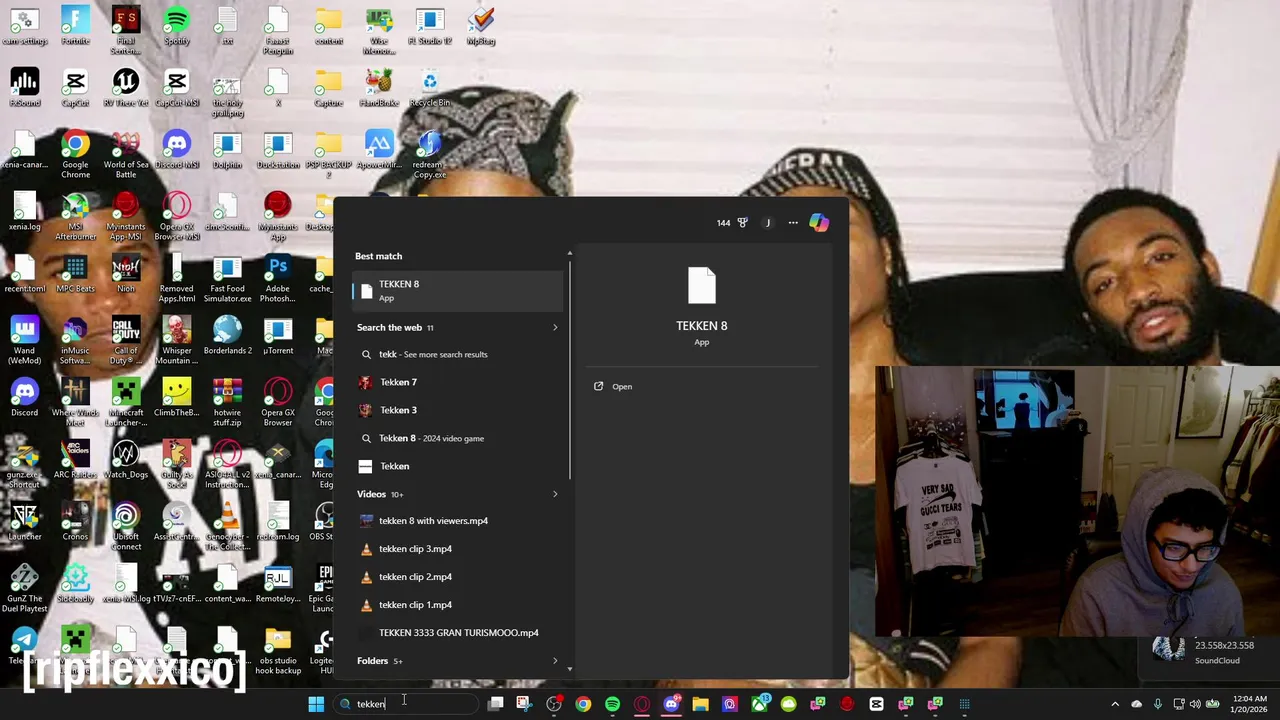Click the search results scrollbar
1280x720 pixels.
(x=570, y=370)
